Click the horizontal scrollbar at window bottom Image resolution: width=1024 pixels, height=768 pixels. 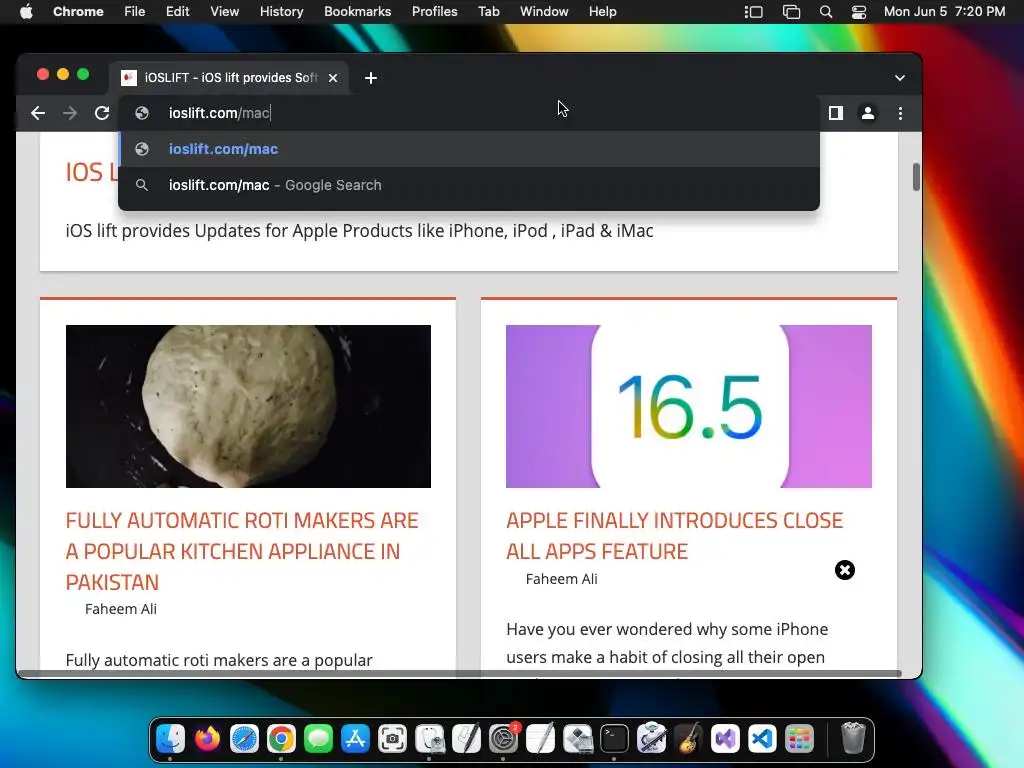click(460, 673)
